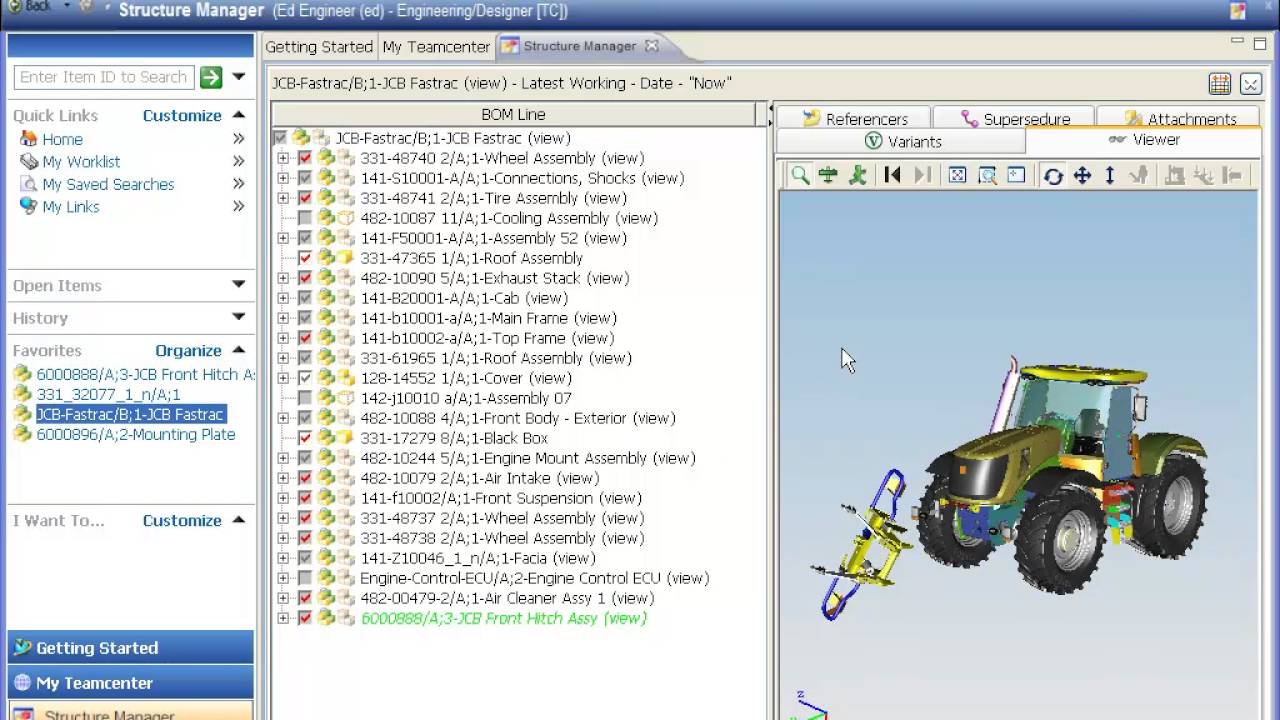Open the Variants tab

click(x=903, y=141)
